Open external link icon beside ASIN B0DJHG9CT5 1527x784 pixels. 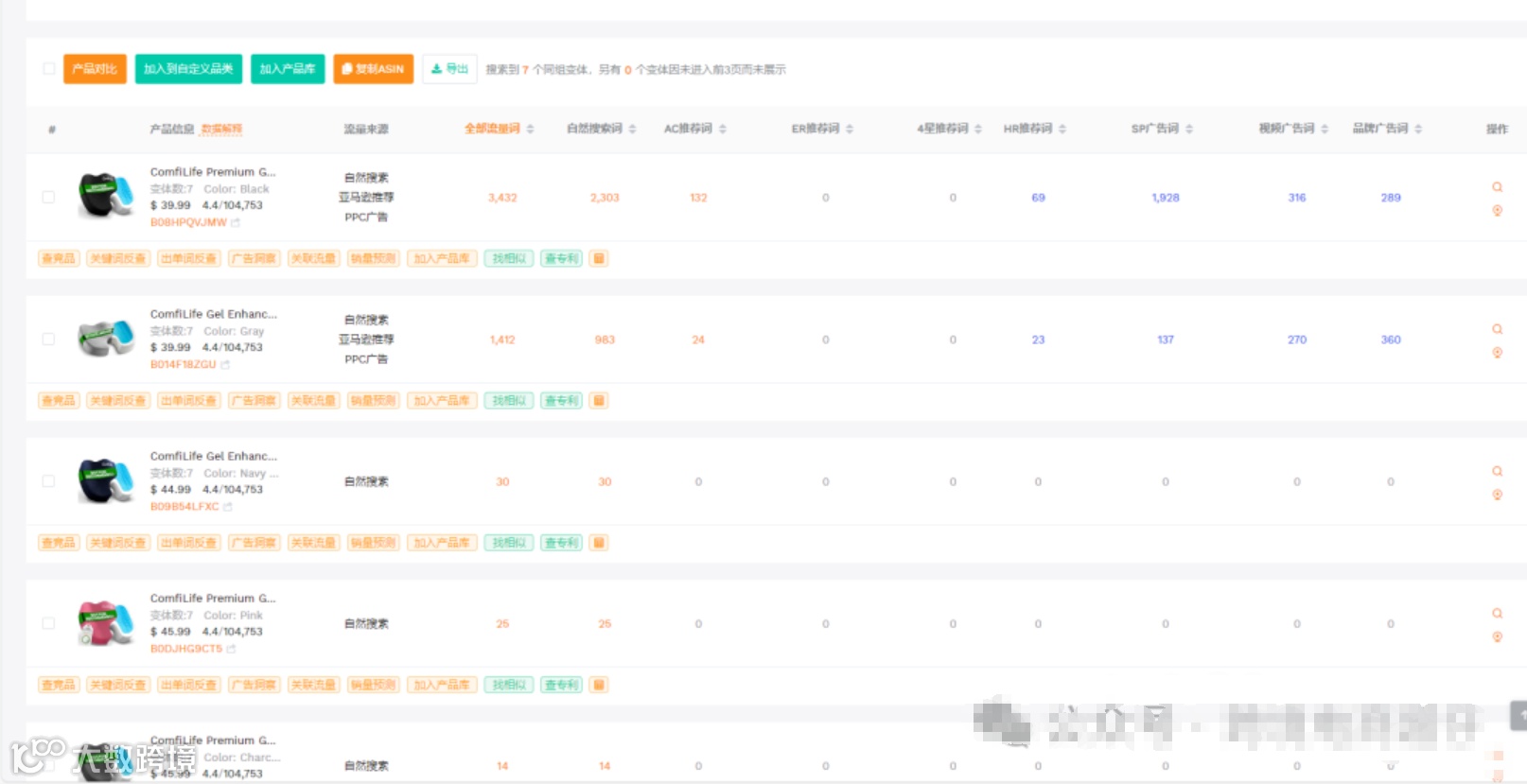(x=231, y=649)
